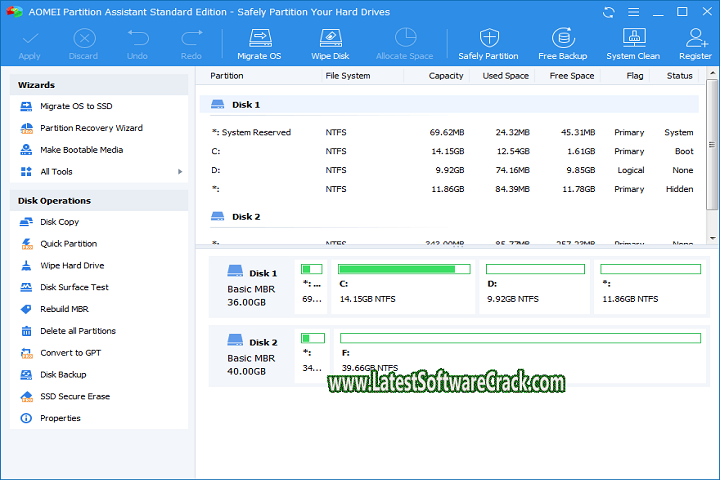Collapse the Disk Operations section header
Viewport: 720px width, 480px height.
tap(98, 201)
